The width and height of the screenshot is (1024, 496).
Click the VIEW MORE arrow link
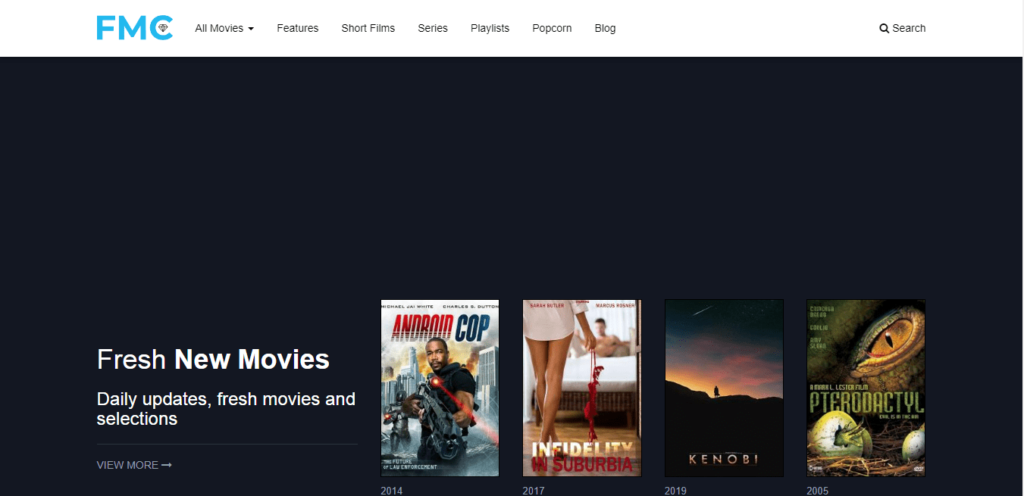coord(134,465)
